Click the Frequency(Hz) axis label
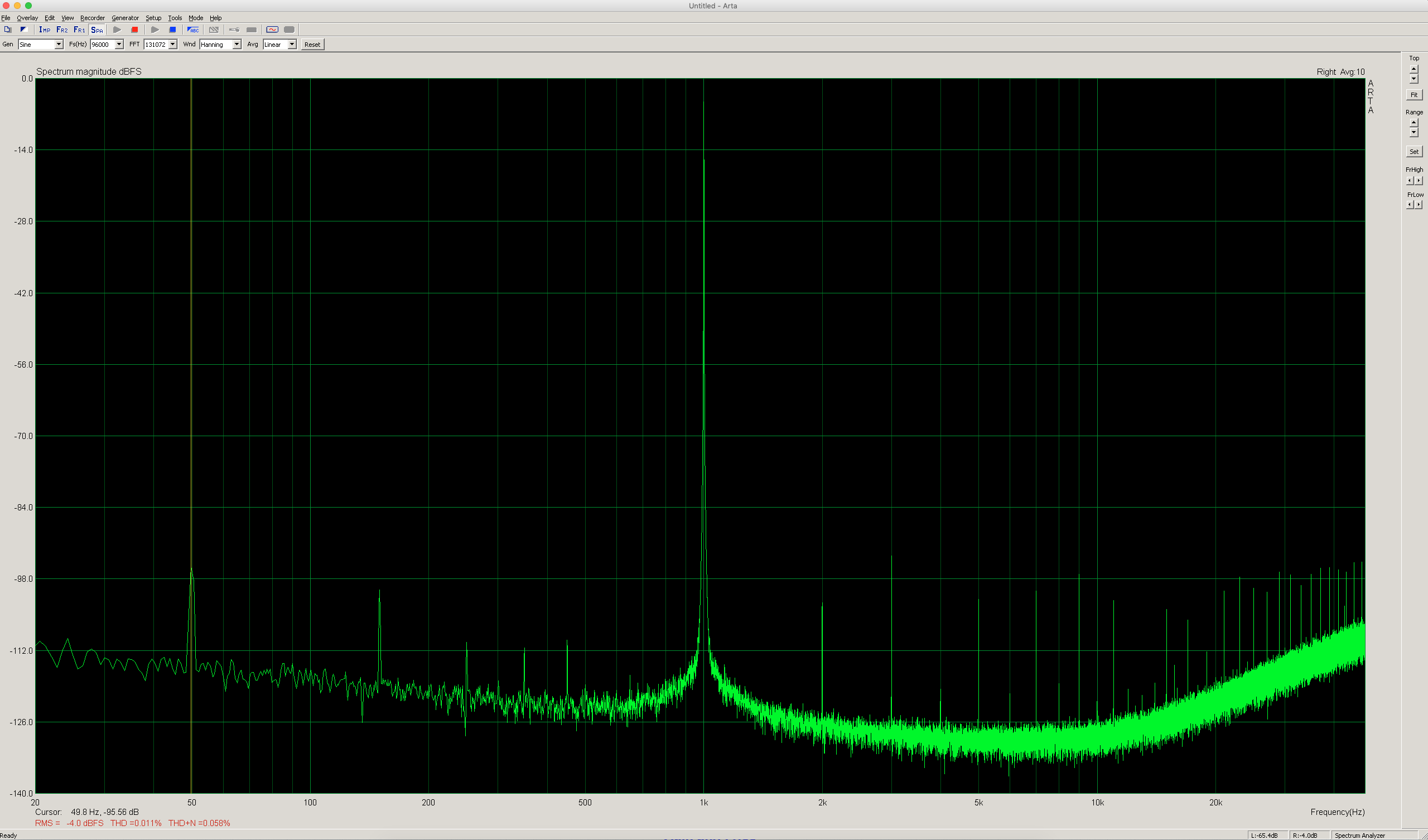The image size is (1428, 840). (x=1337, y=812)
